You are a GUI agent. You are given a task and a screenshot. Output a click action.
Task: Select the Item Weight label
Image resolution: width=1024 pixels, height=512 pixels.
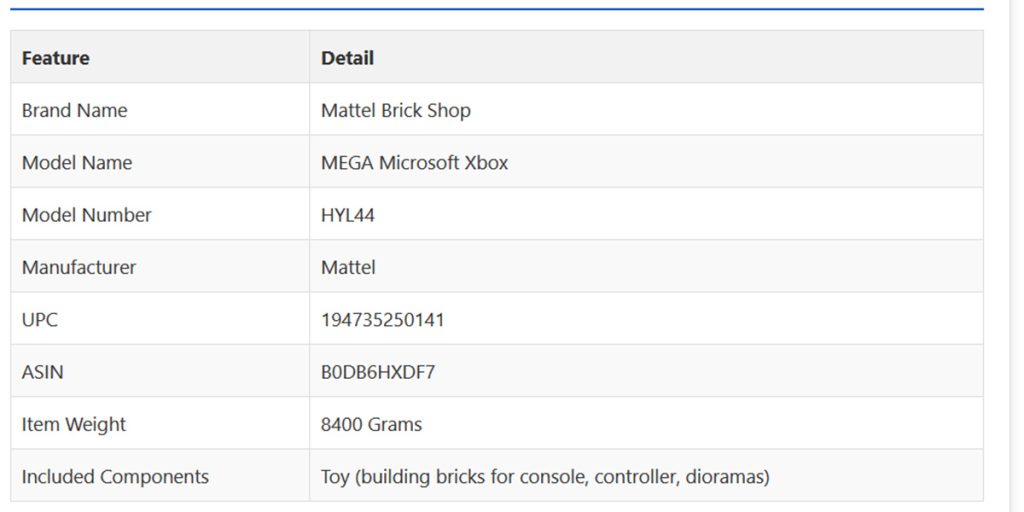coord(74,424)
